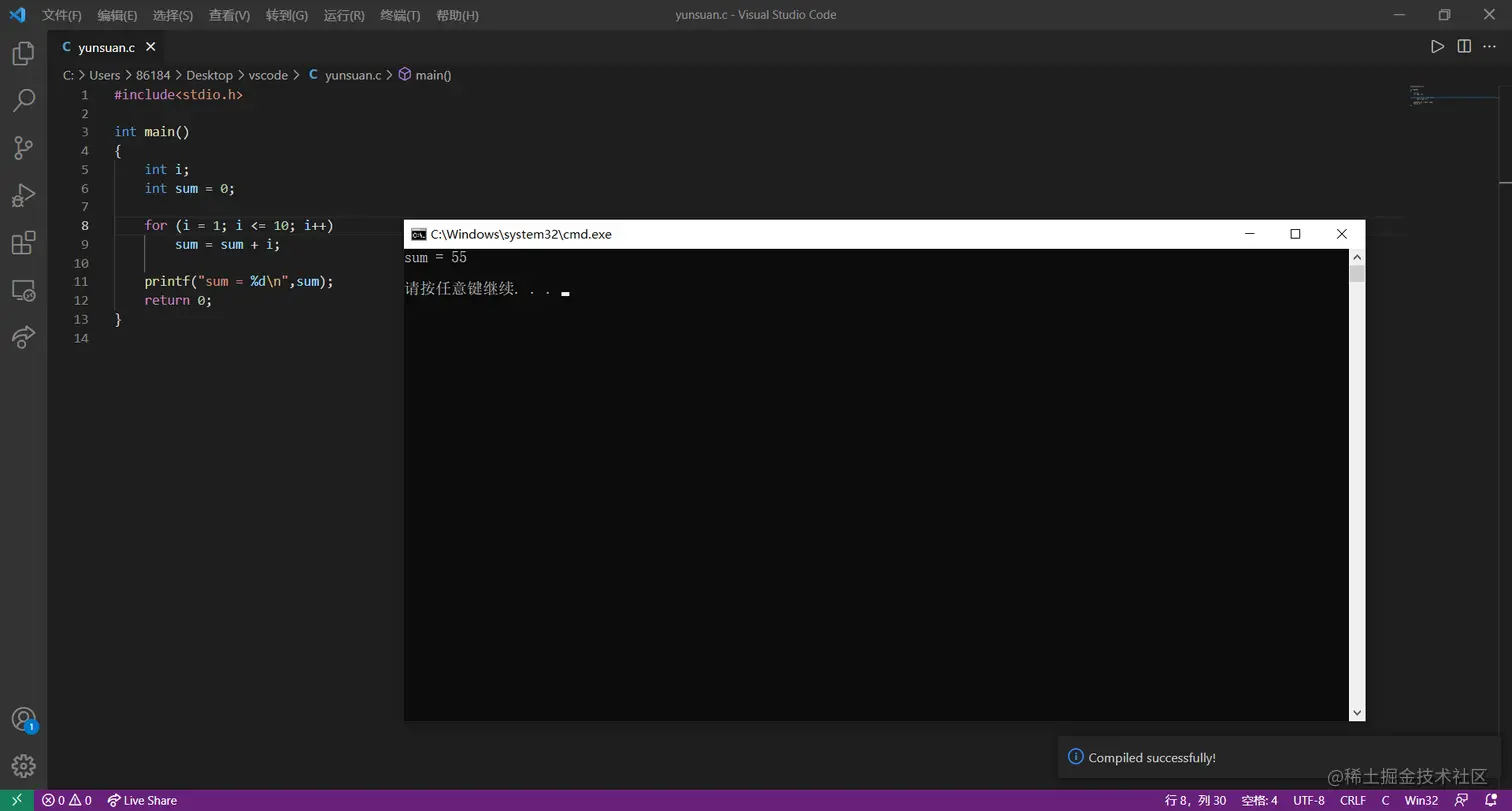Open the 运行(R) menu
The height and width of the screenshot is (811, 1512).
click(344, 15)
